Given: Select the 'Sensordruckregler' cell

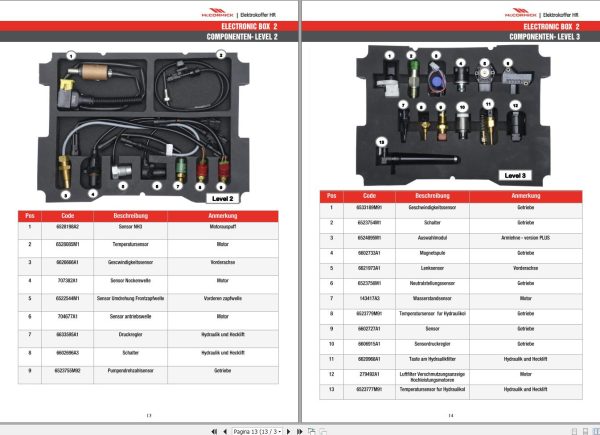Looking at the screenshot, I should (432, 347).
